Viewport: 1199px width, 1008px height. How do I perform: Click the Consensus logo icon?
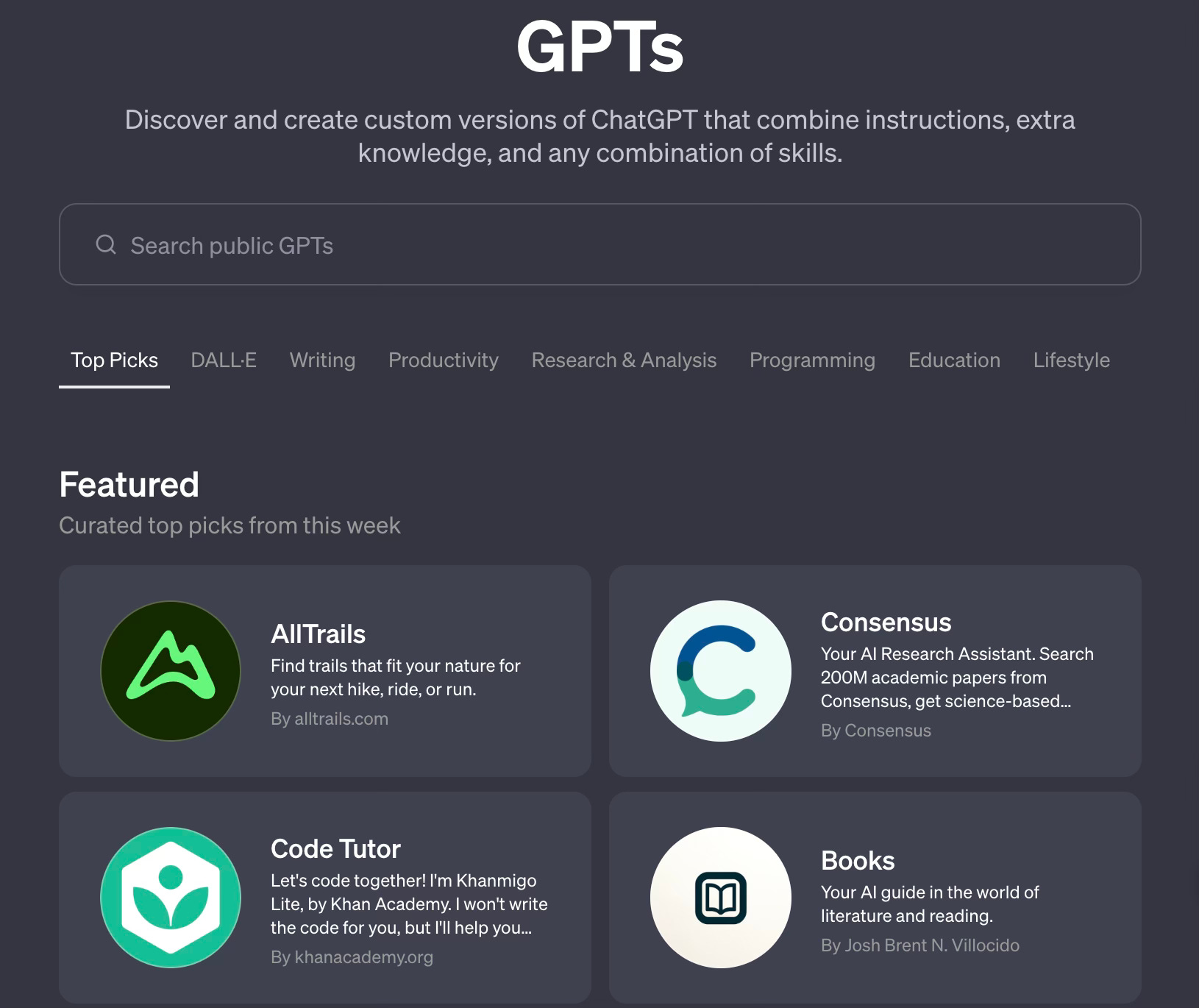(x=721, y=671)
